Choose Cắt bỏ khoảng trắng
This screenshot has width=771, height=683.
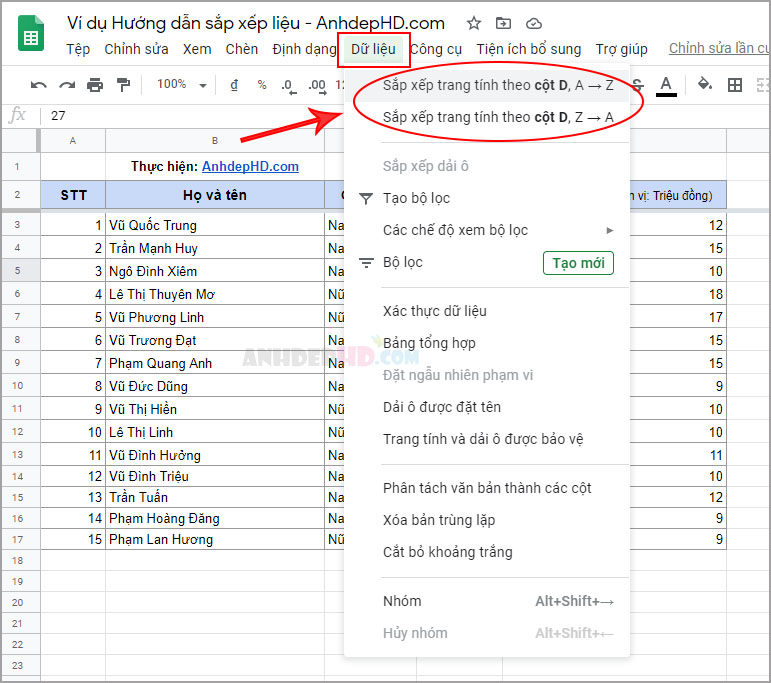click(487, 552)
